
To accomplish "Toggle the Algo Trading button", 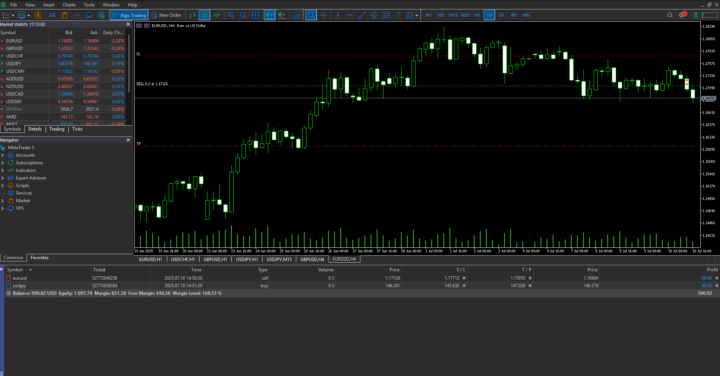I will pyautogui.click(x=129, y=15).
